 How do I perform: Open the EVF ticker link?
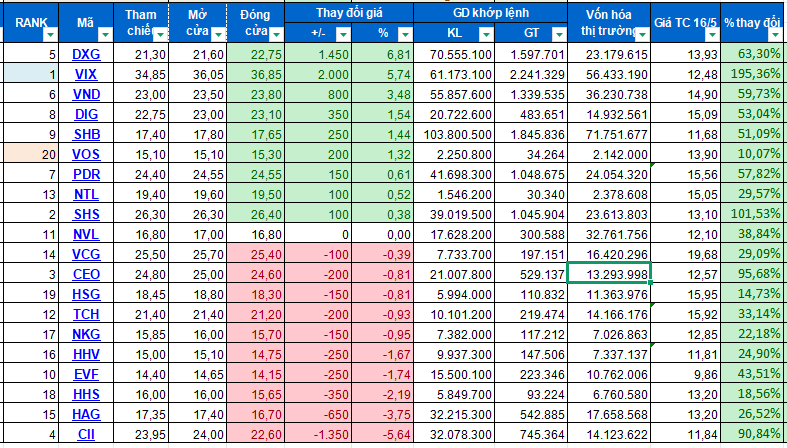tap(86, 374)
